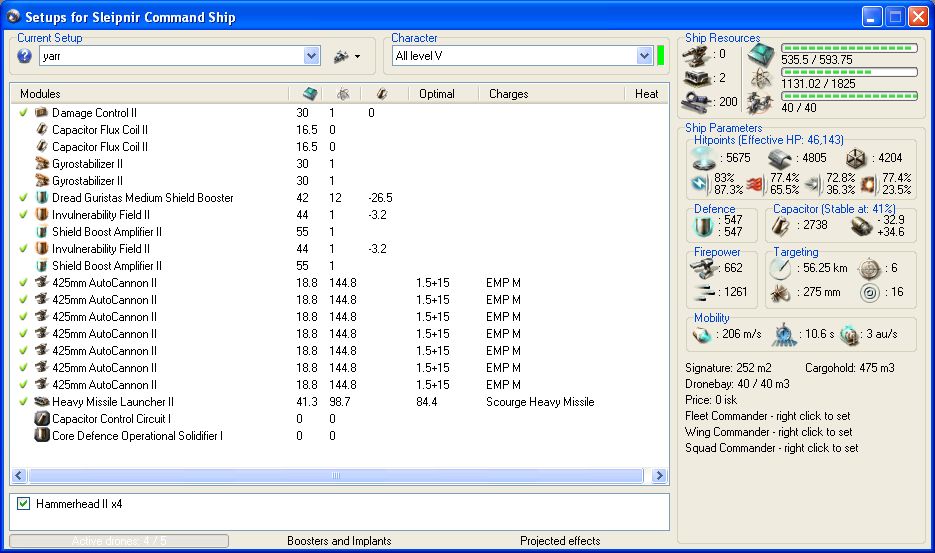
Task: Click the armor hitpoints icon
Action: pyautogui.click(x=780, y=158)
